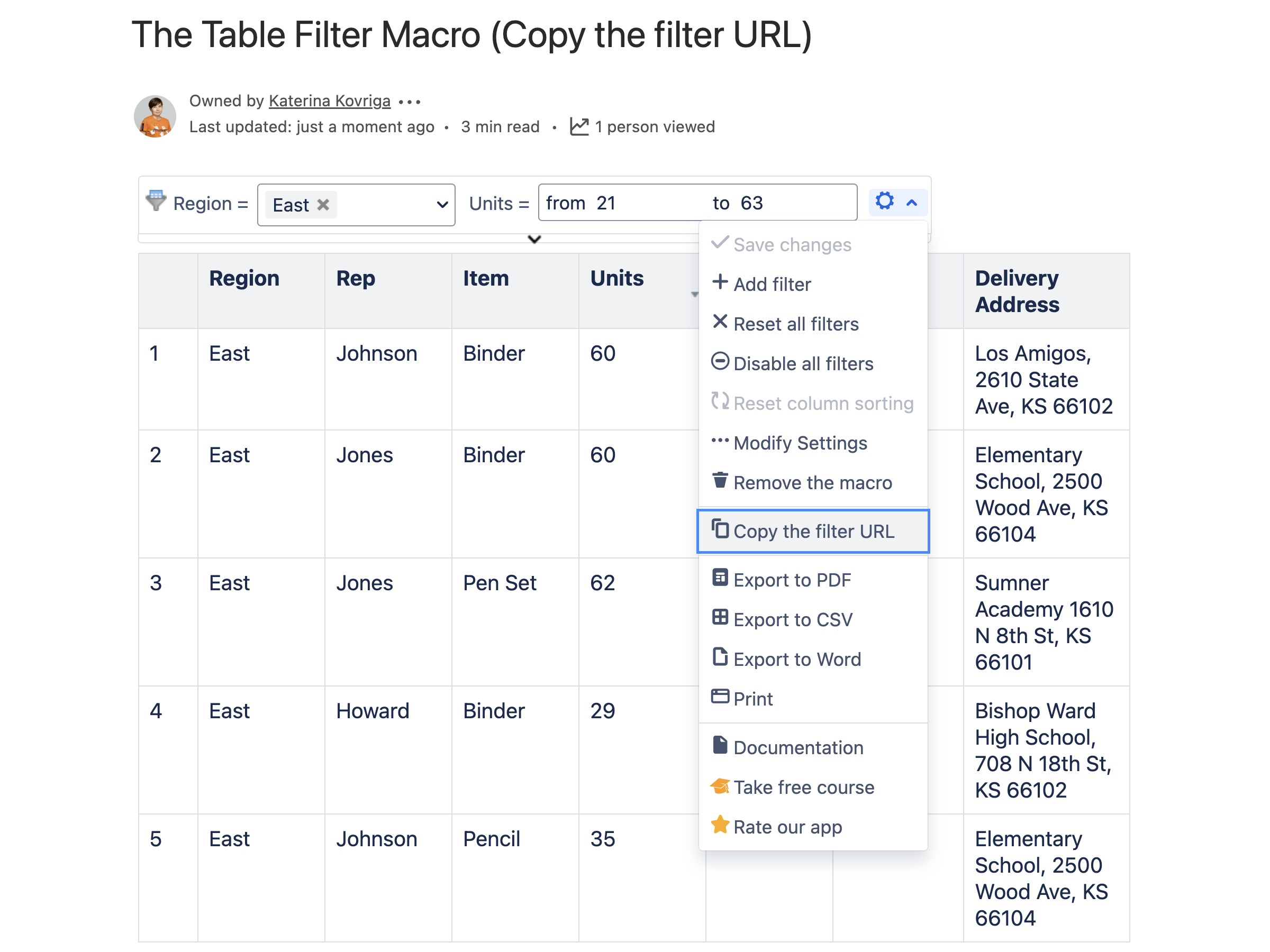The image size is (1270, 952).
Task: Choose Reset all filters in the menu
Action: pos(795,323)
